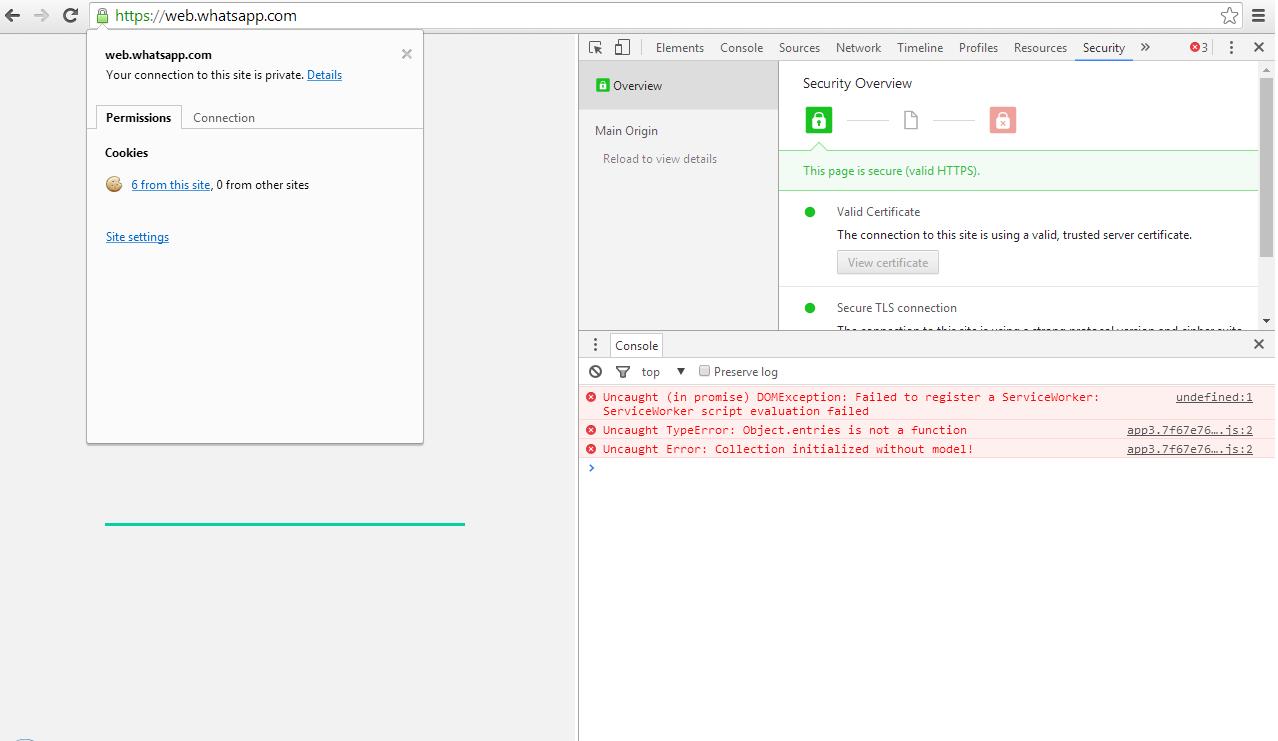
Task: Select the Console drawer tab
Action: 636,345
